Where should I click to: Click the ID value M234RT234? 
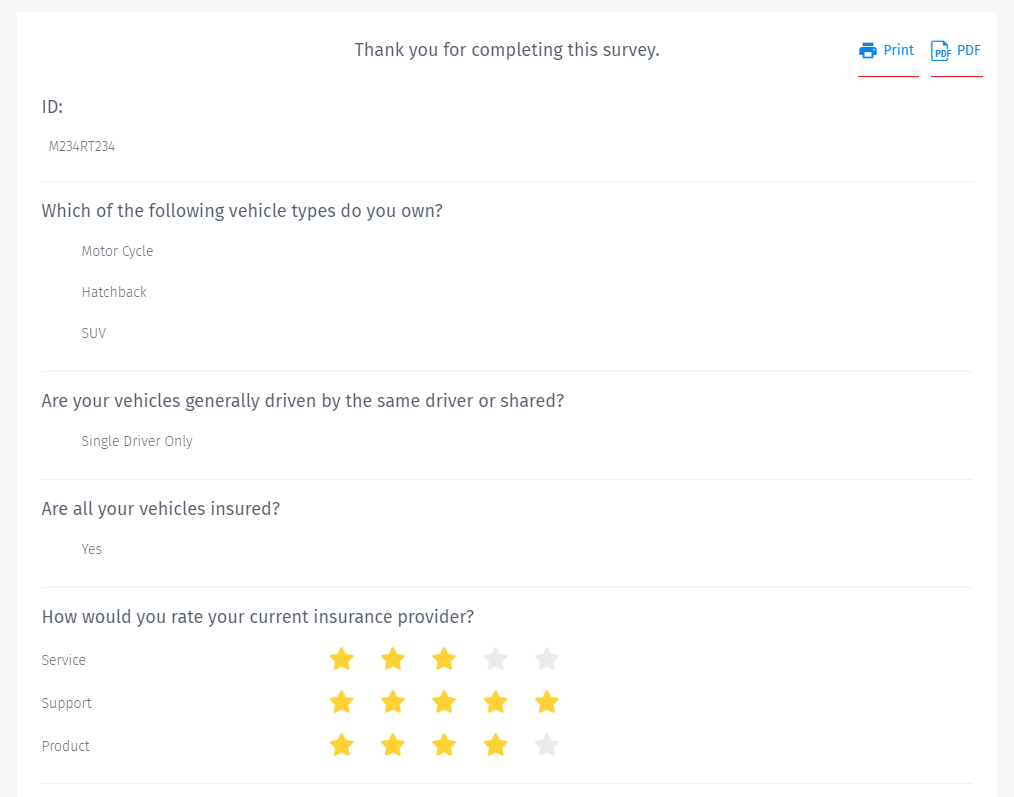[x=82, y=147]
